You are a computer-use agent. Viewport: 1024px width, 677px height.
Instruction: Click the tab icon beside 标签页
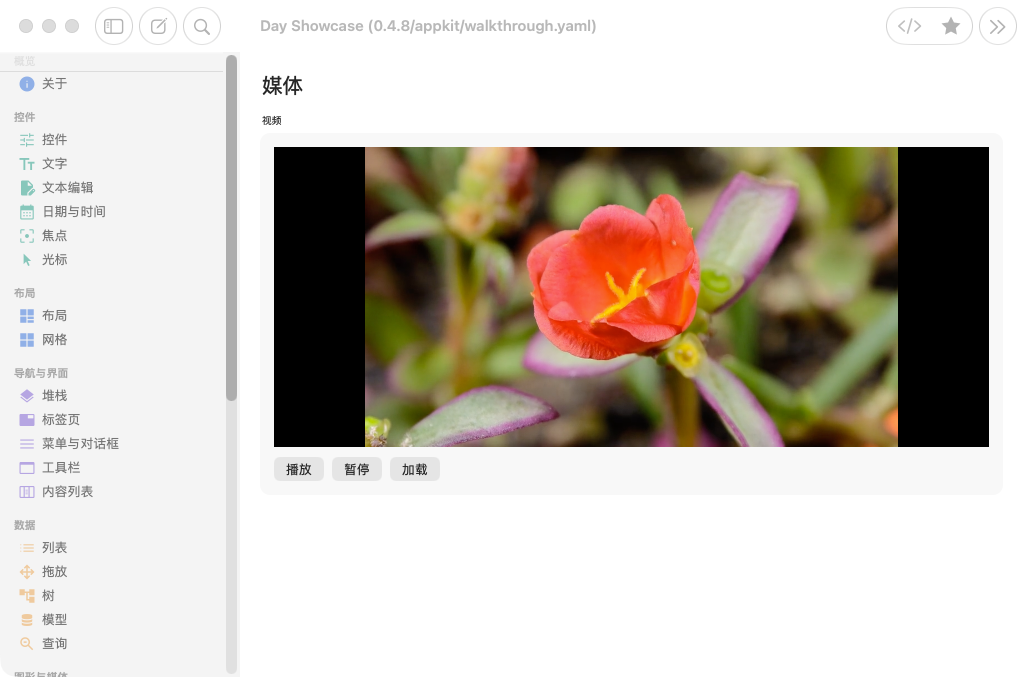pyautogui.click(x=27, y=420)
